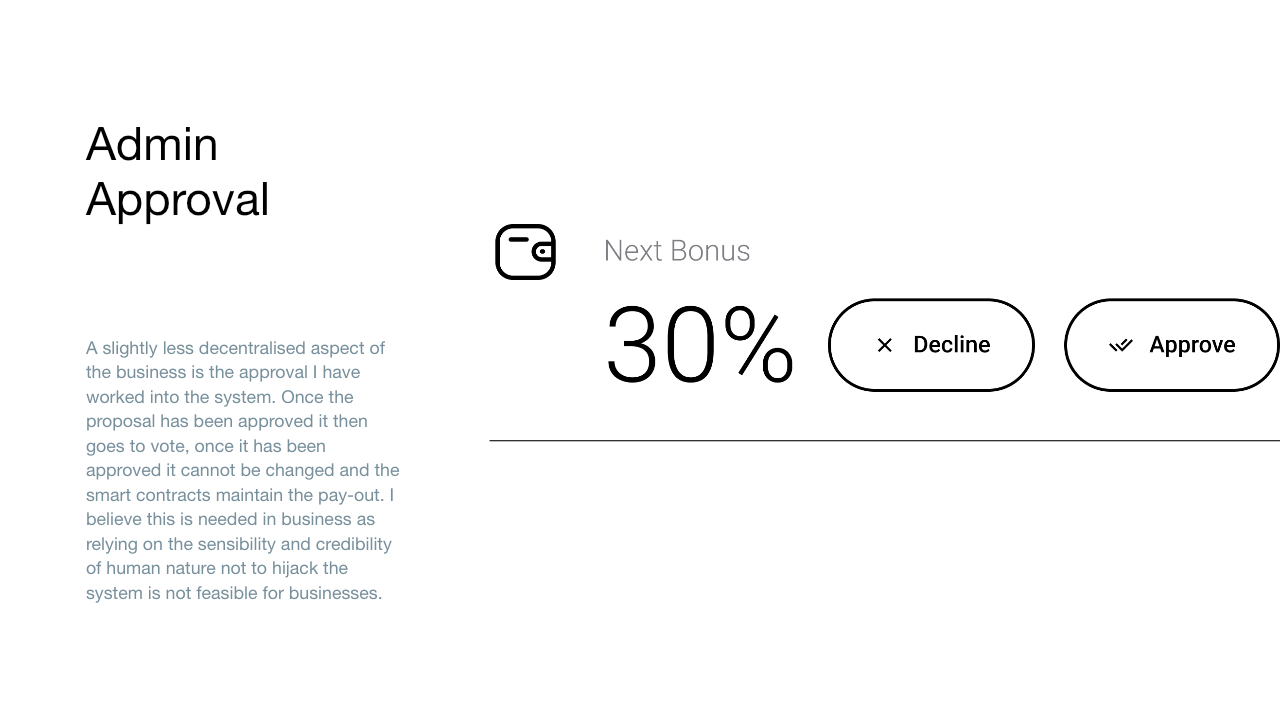The width and height of the screenshot is (1280, 720).
Task: Approve the 30% bonus proposal
Action: [x=1172, y=345]
